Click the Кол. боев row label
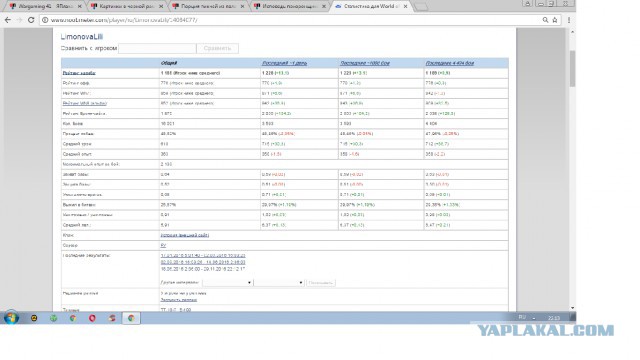This screenshot has height=360, width=640. tap(73, 124)
